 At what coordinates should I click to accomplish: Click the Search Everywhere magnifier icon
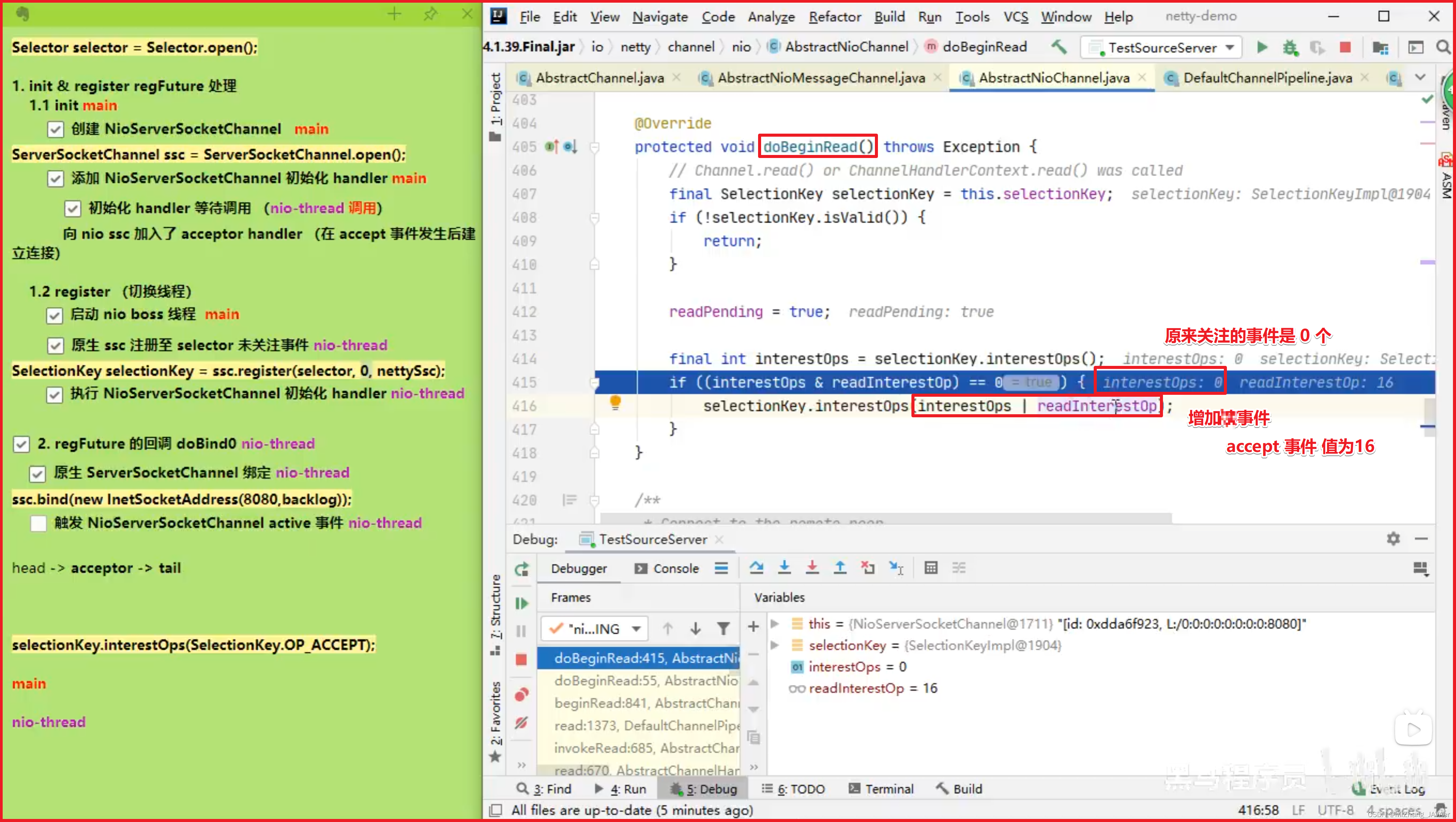point(1443,48)
